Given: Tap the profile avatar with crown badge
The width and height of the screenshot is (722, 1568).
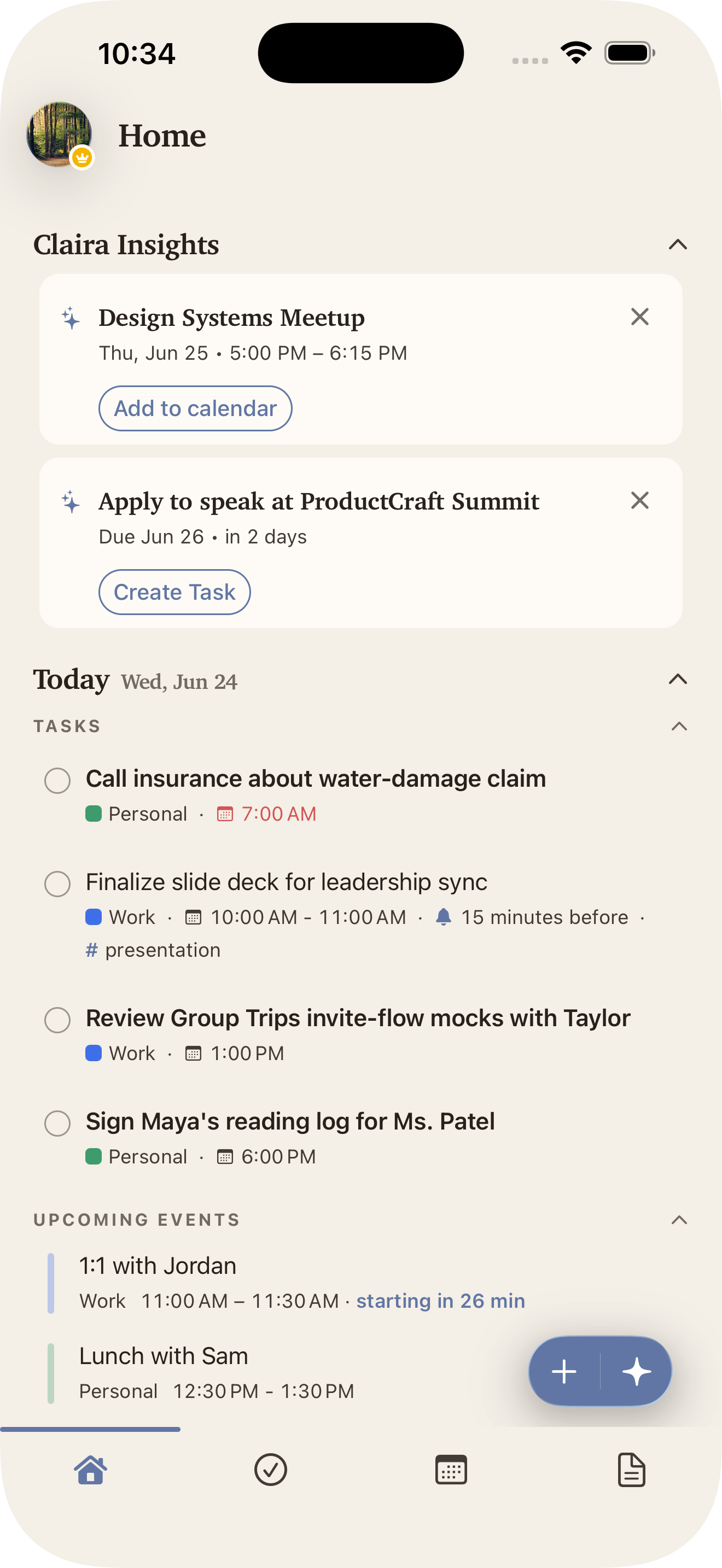Looking at the screenshot, I should (60, 135).
